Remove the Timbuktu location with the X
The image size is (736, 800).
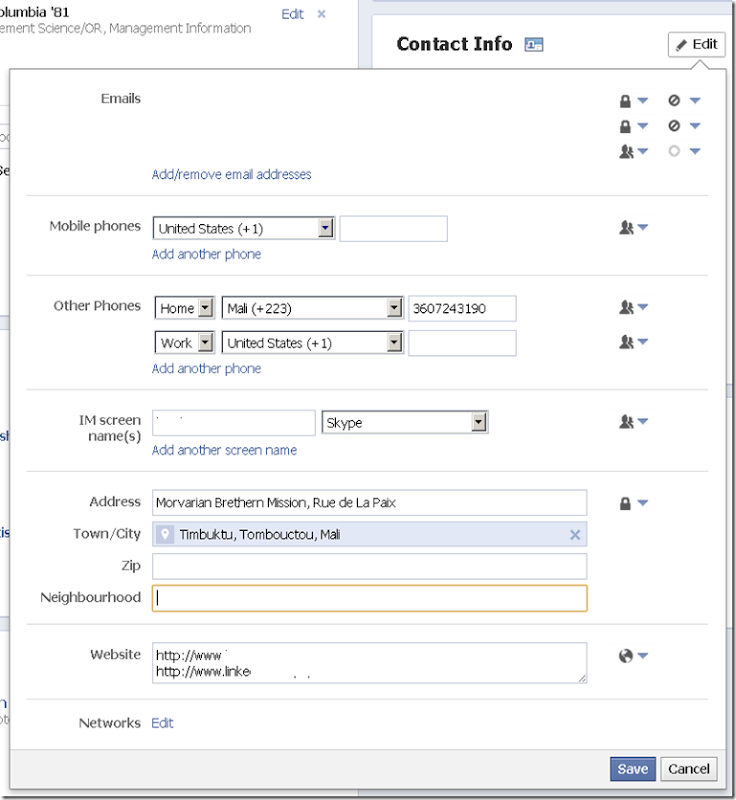(575, 535)
